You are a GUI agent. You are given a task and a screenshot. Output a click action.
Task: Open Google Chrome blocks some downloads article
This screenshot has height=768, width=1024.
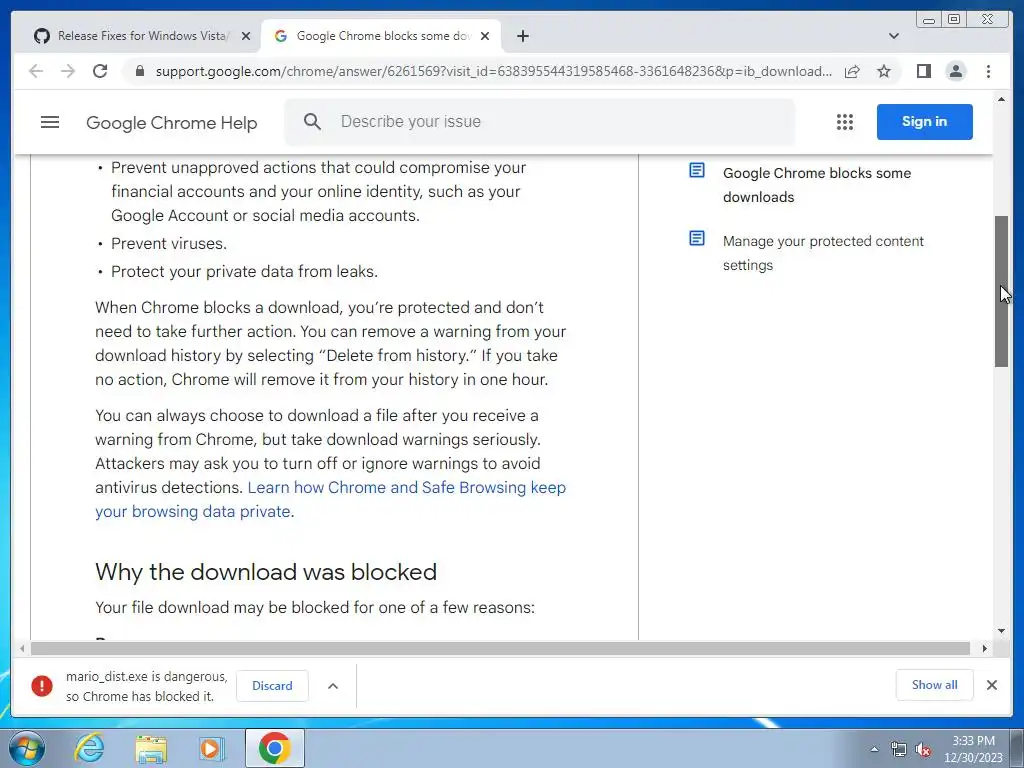[x=816, y=185]
